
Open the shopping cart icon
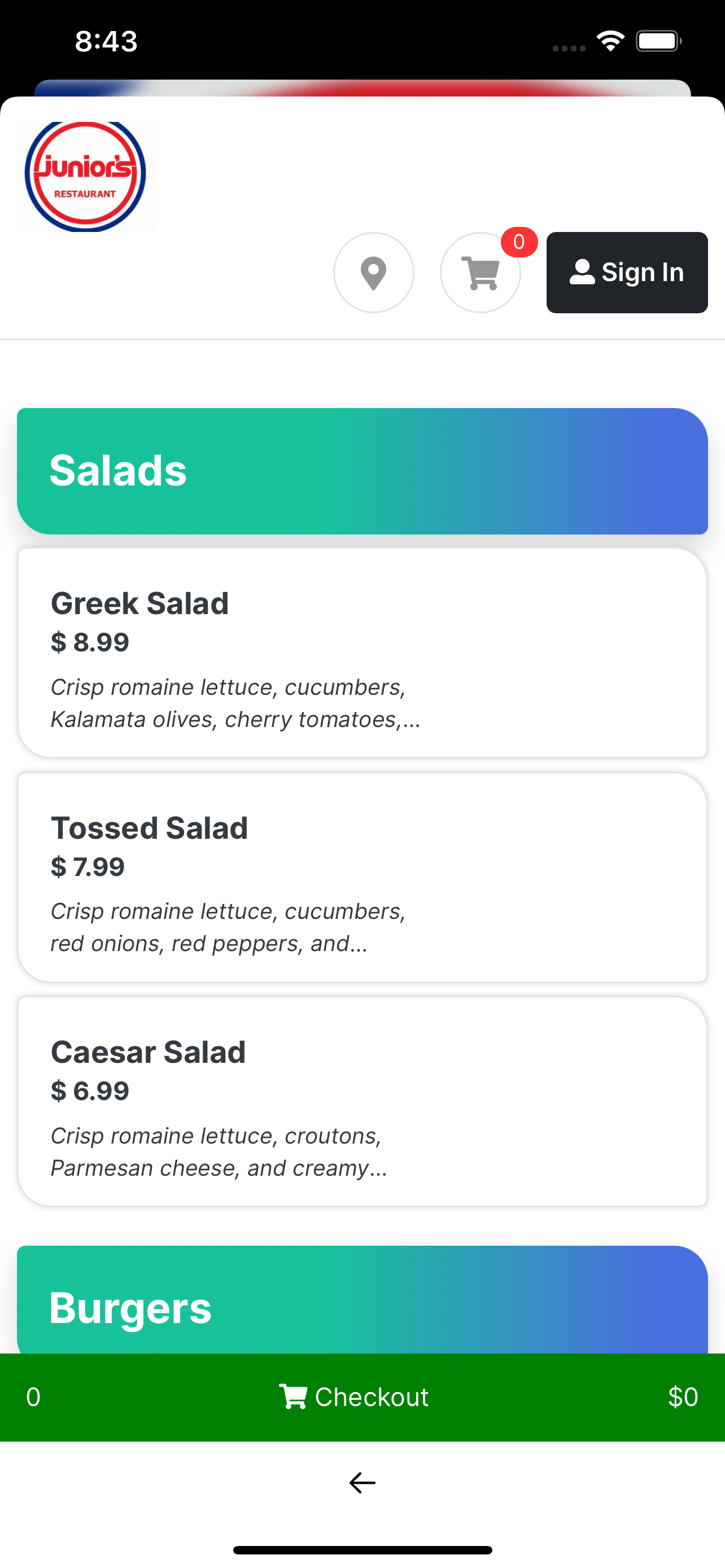(x=481, y=273)
